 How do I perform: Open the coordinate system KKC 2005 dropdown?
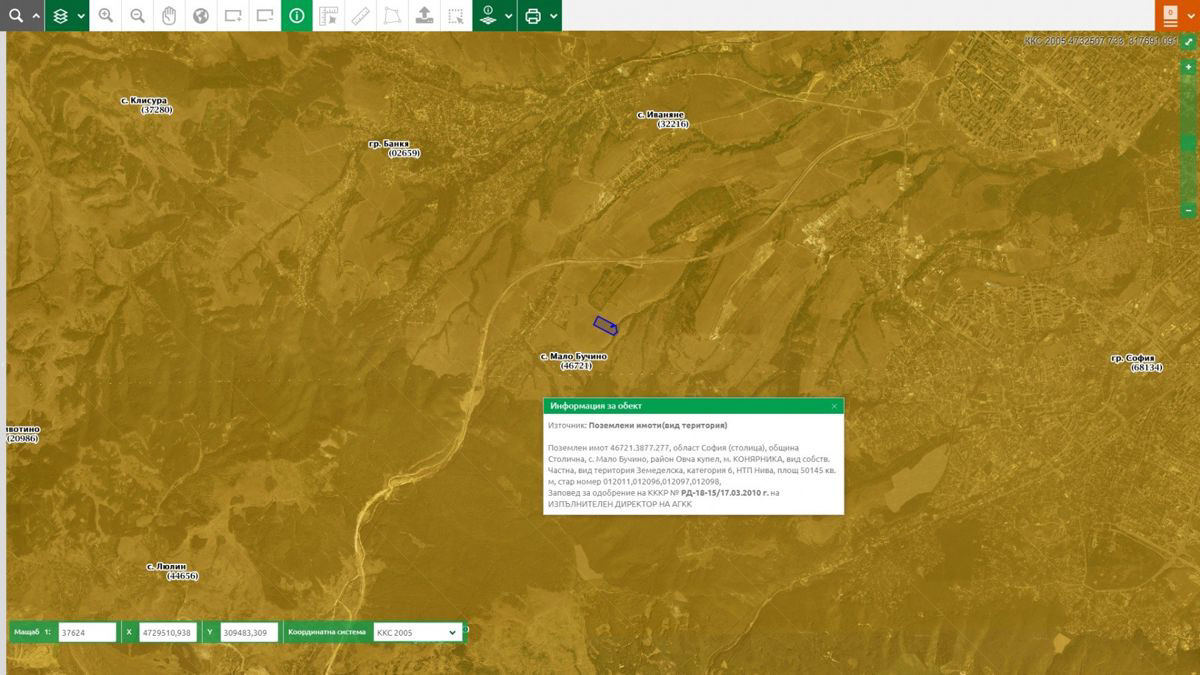417,632
